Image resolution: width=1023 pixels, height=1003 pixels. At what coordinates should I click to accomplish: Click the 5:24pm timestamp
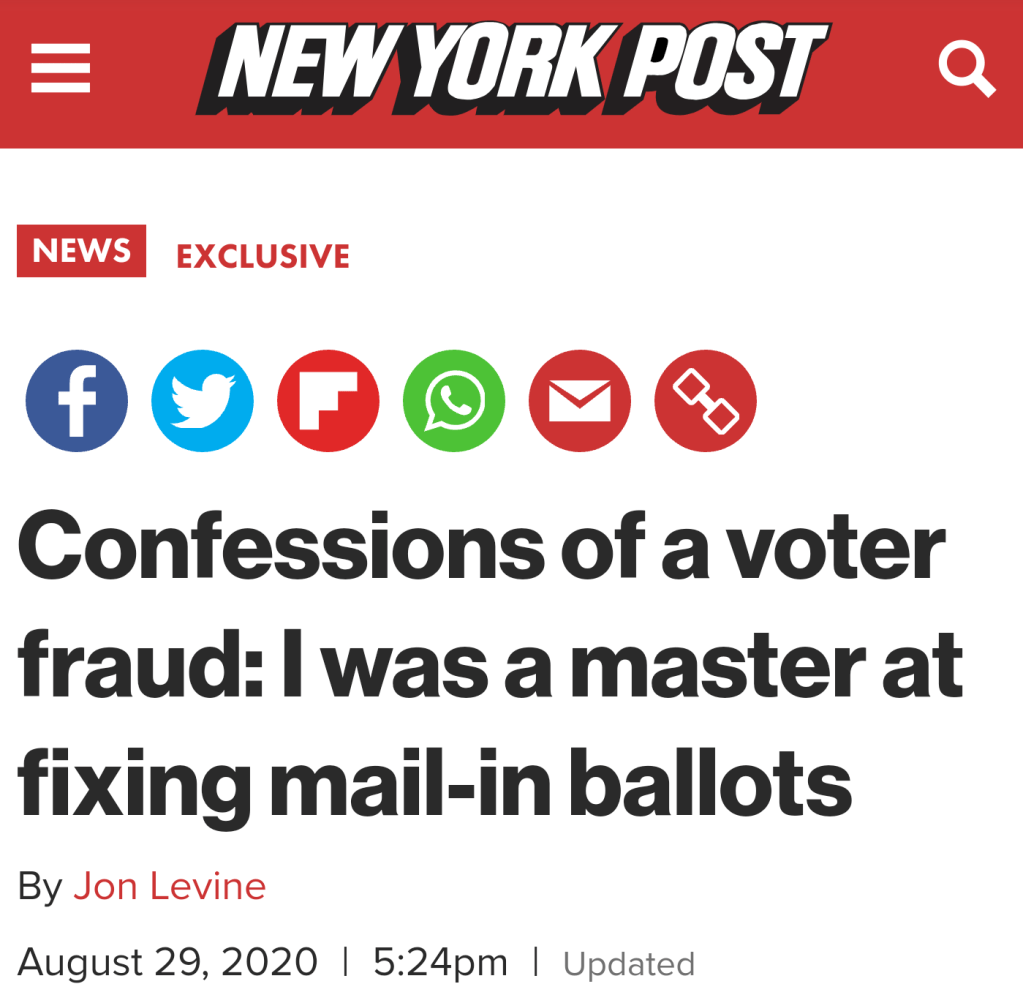[440, 963]
